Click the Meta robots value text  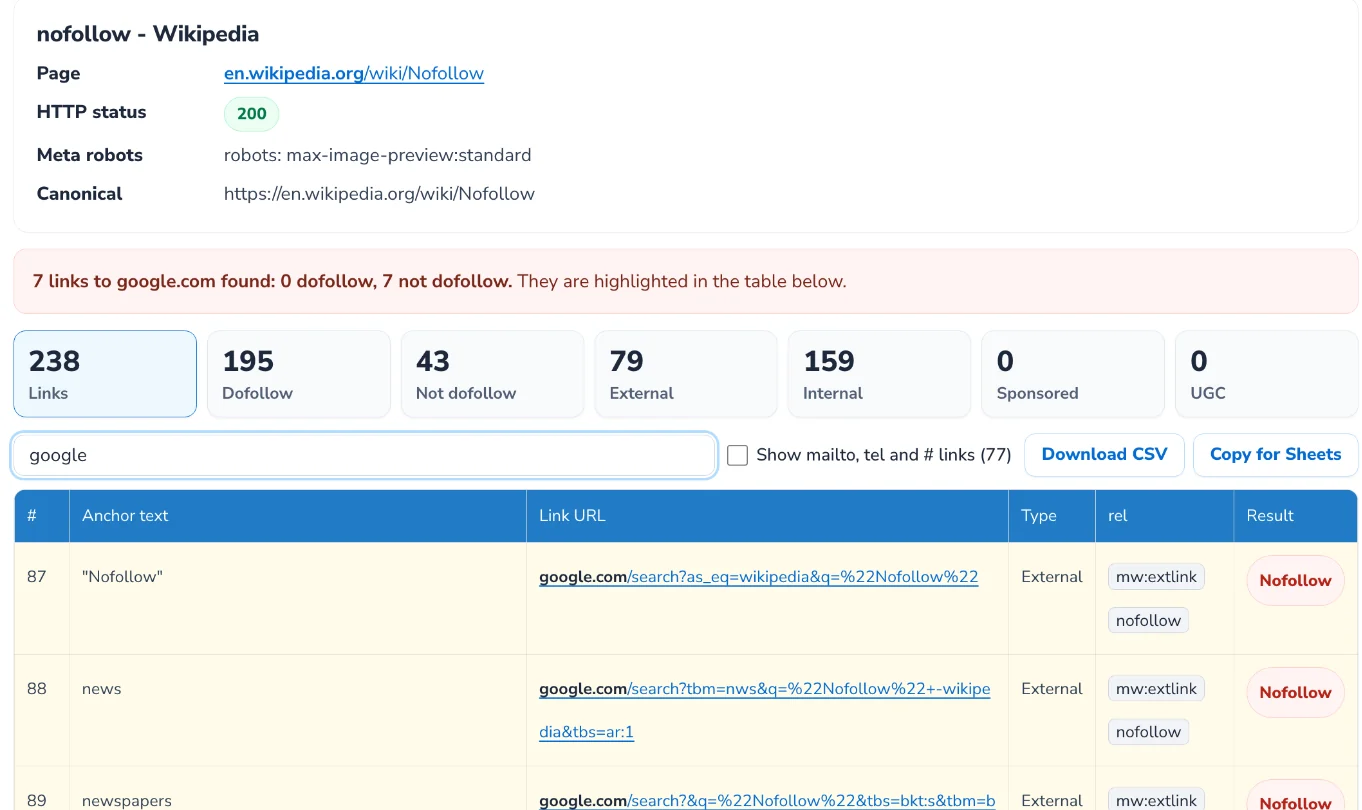pyautogui.click(x=378, y=155)
